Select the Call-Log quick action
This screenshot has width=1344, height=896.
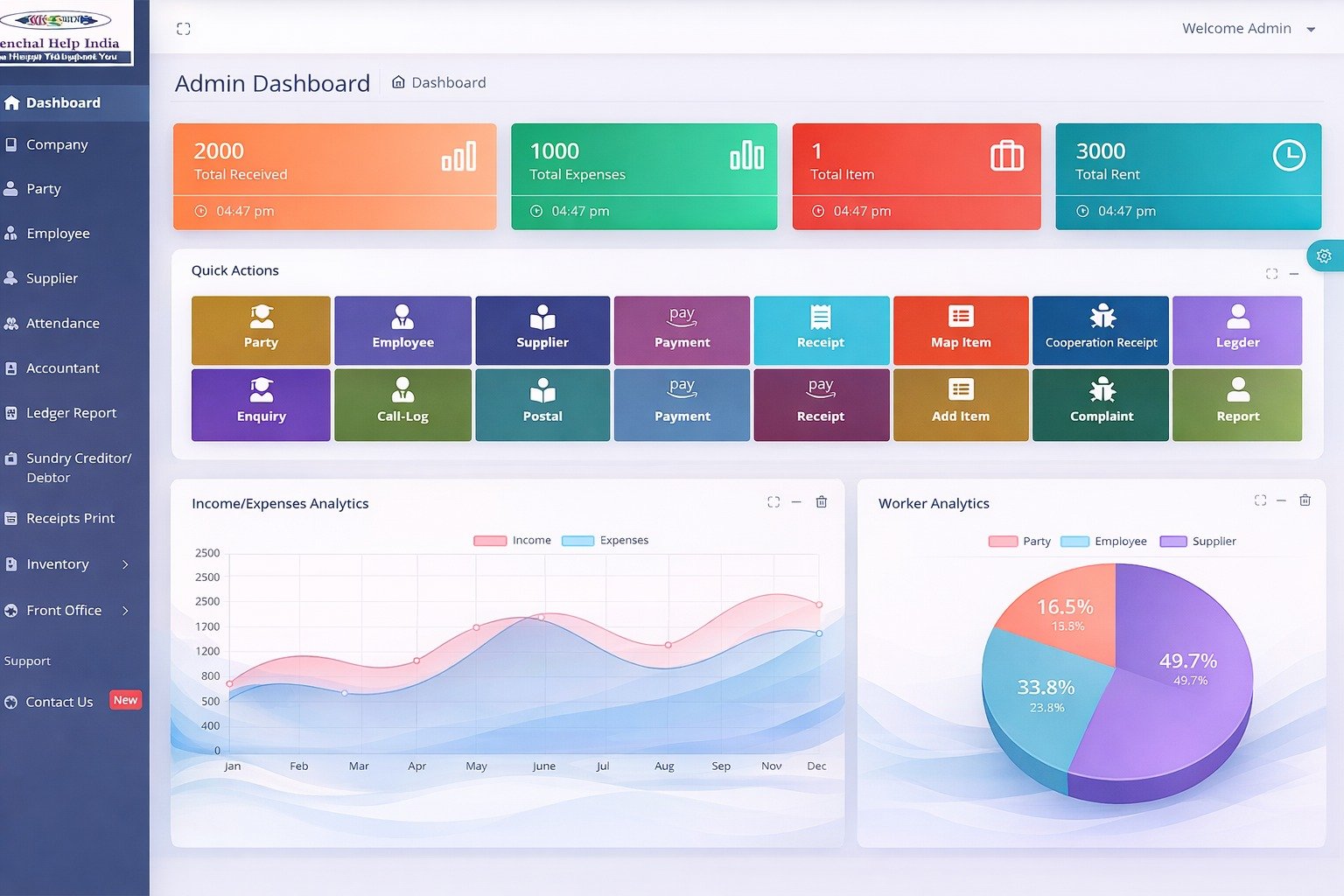pos(402,404)
